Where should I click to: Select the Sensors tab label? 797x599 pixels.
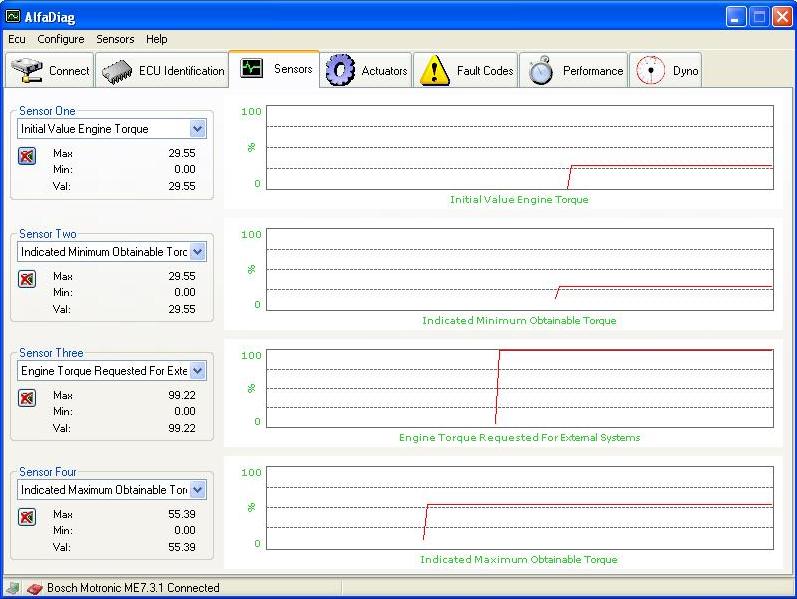click(293, 69)
